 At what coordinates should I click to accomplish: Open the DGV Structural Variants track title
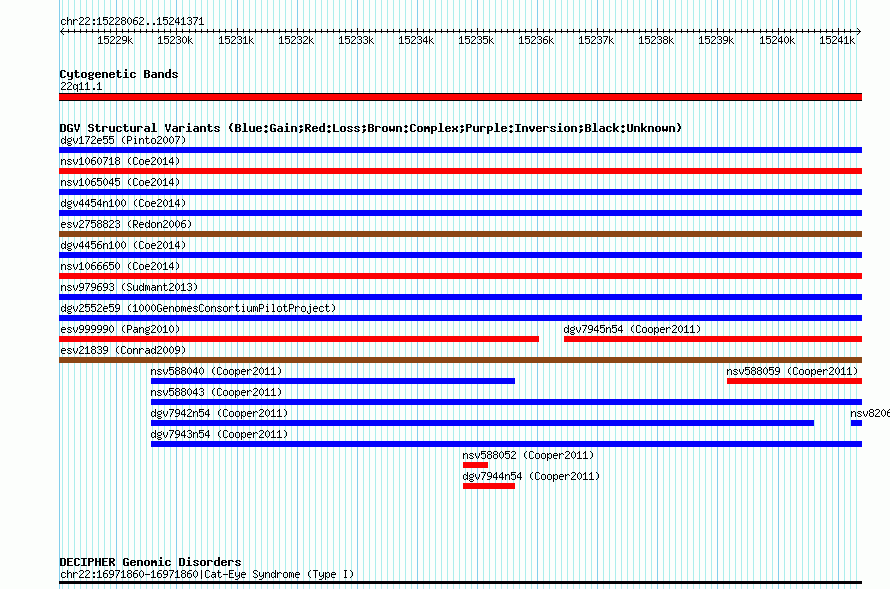click(371, 128)
